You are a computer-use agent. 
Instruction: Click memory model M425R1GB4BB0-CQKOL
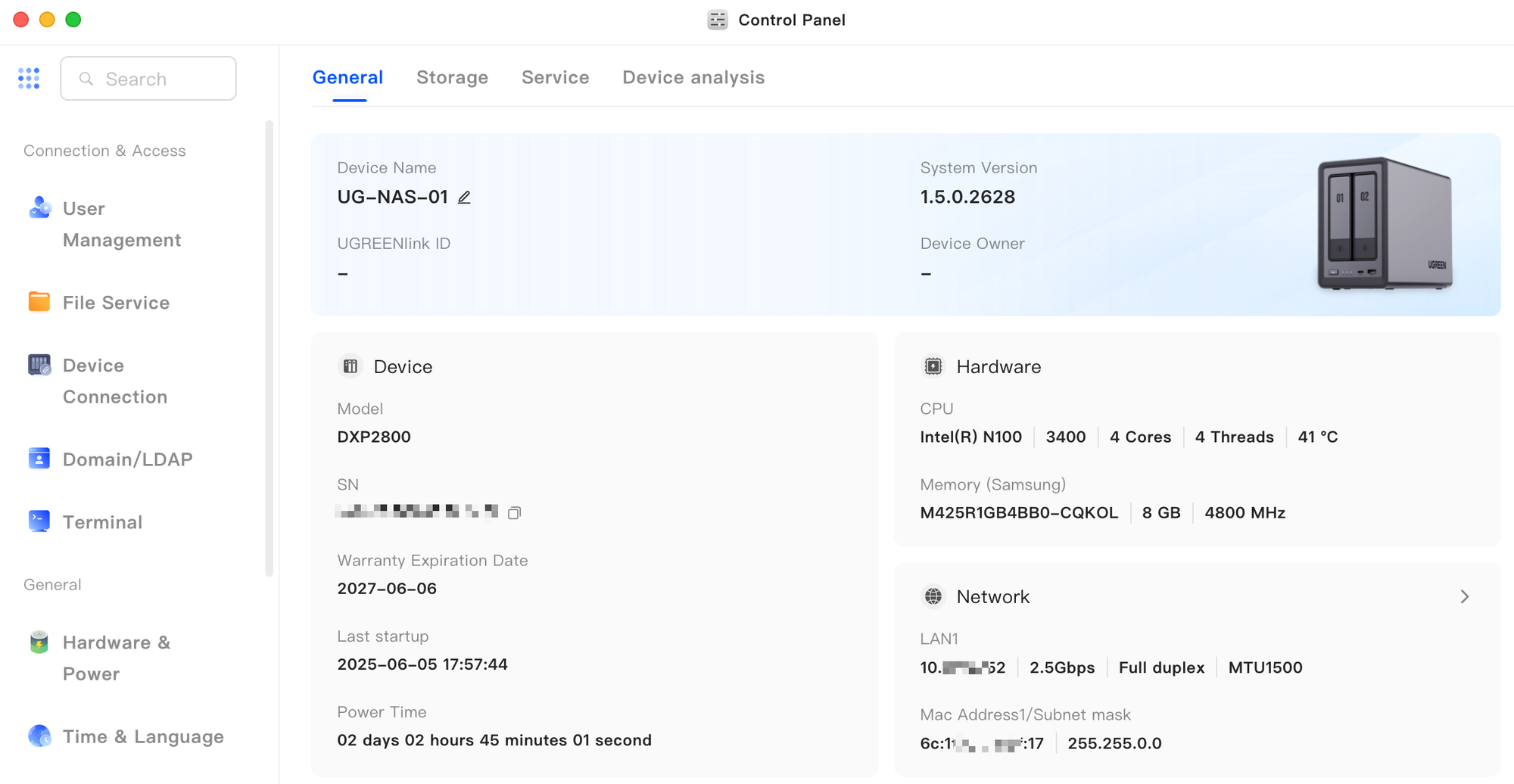click(x=1019, y=512)
